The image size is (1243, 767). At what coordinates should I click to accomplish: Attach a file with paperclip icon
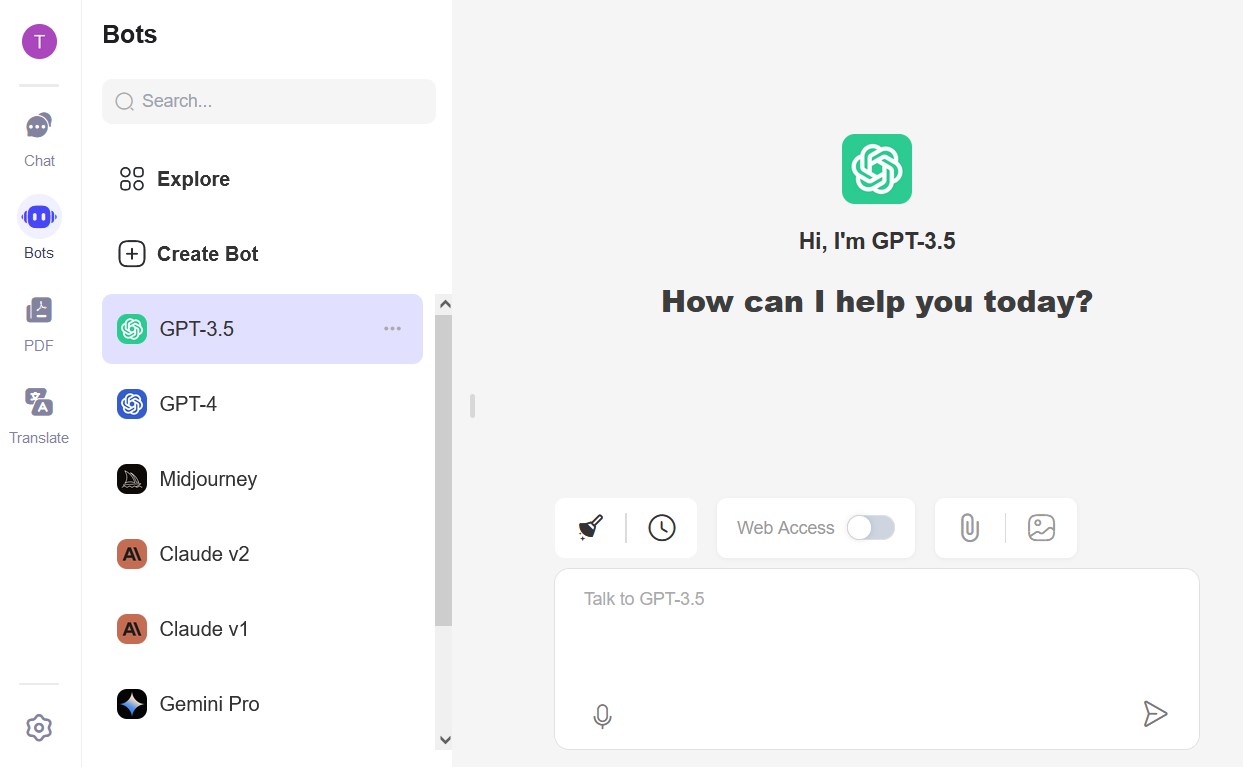point(970,528)
